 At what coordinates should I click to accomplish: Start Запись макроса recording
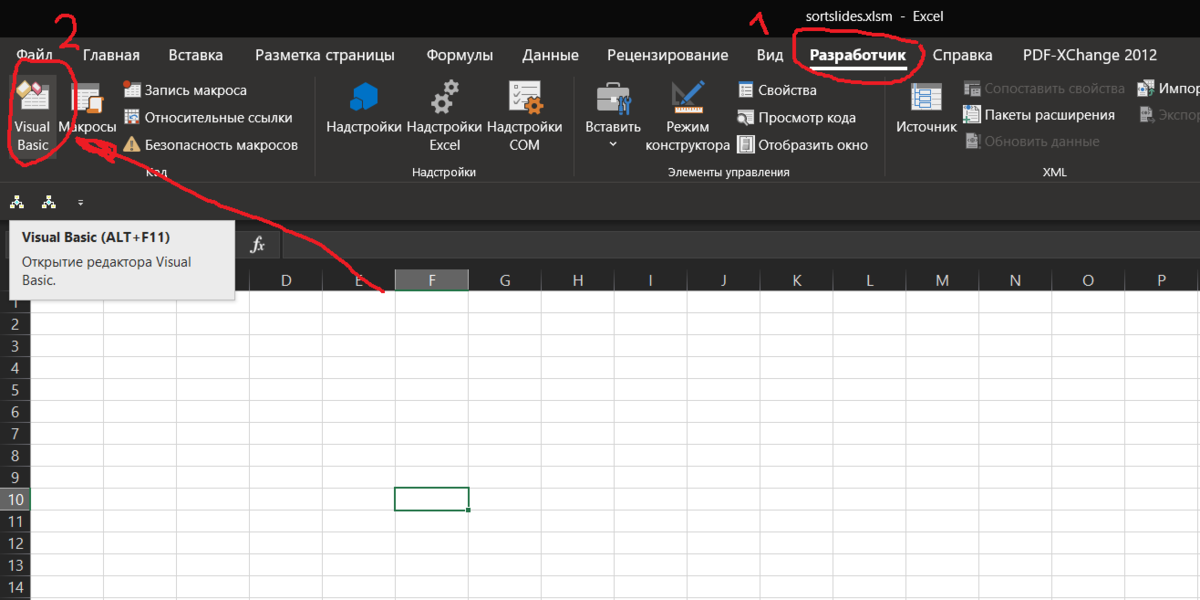tap(185, 90)
